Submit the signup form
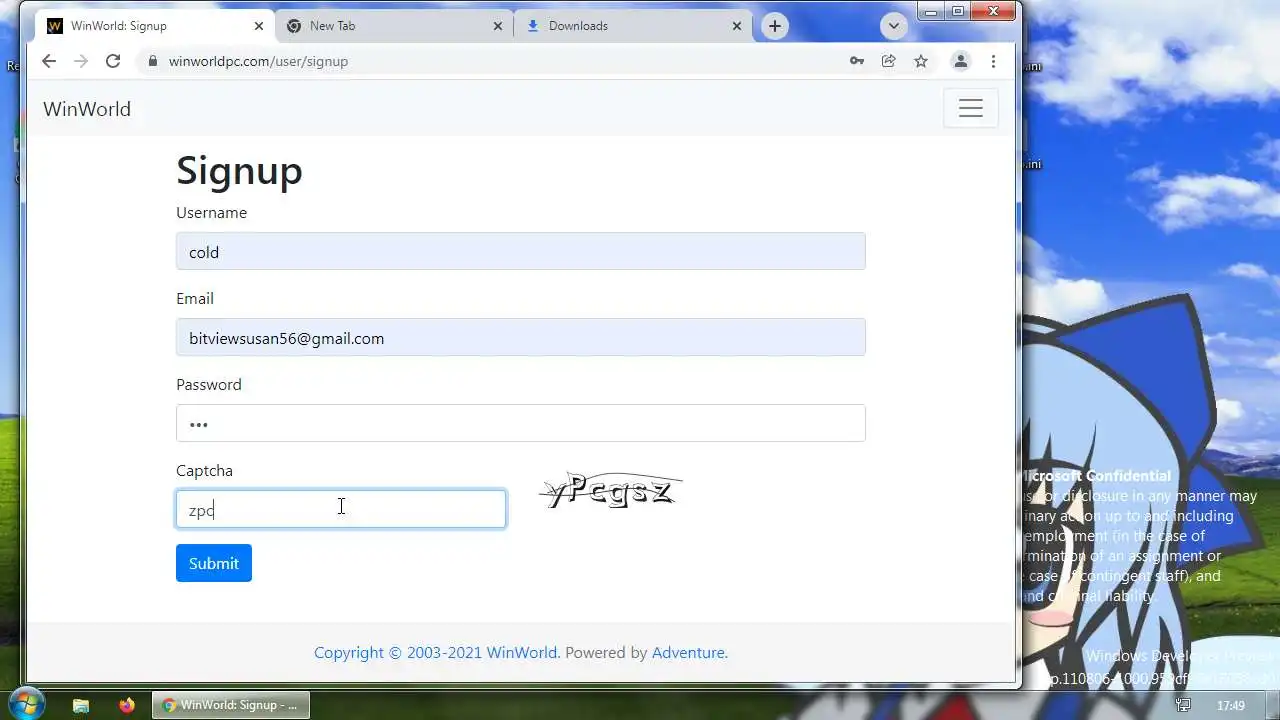This screenshot has height=720, width=1280. [214, 563]
